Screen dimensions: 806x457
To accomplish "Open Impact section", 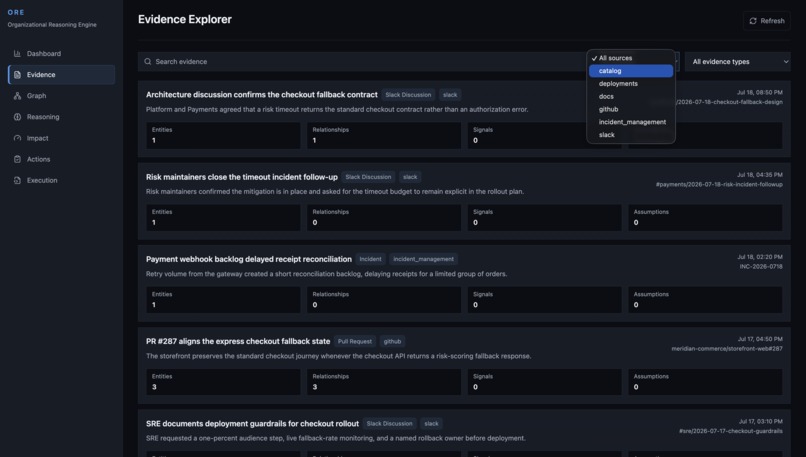I will 61,138.
